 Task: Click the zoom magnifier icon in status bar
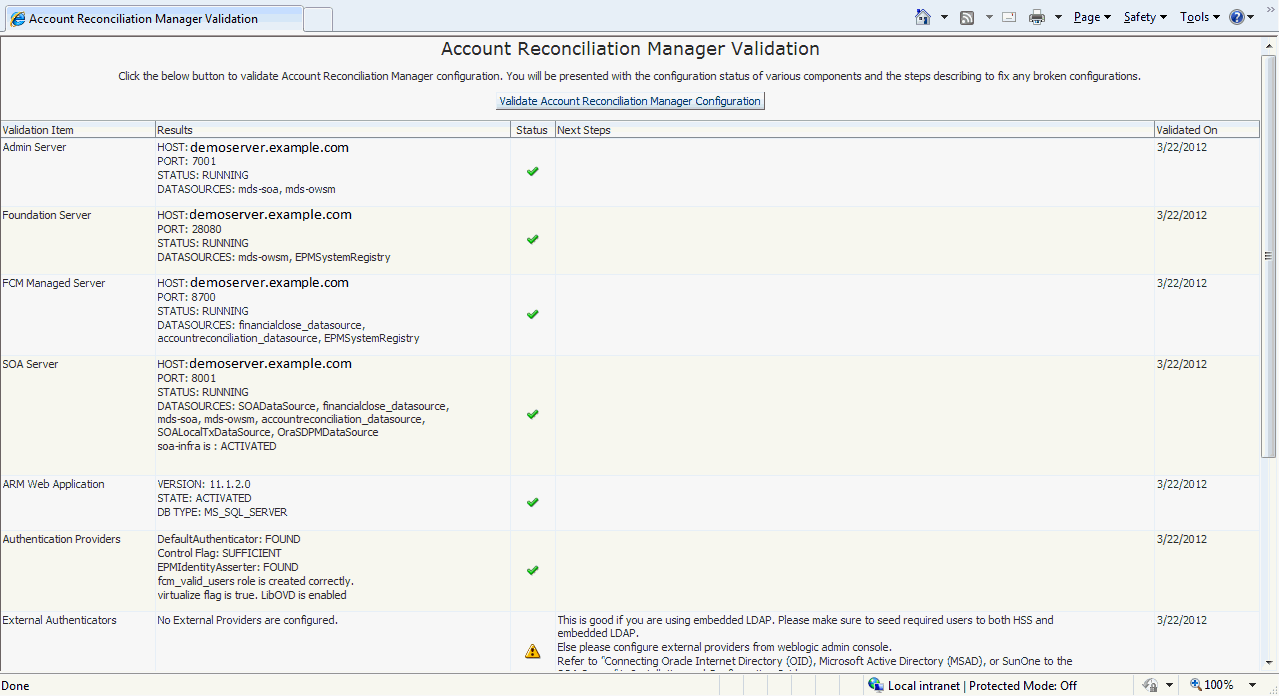click(x=1194, y=685)
